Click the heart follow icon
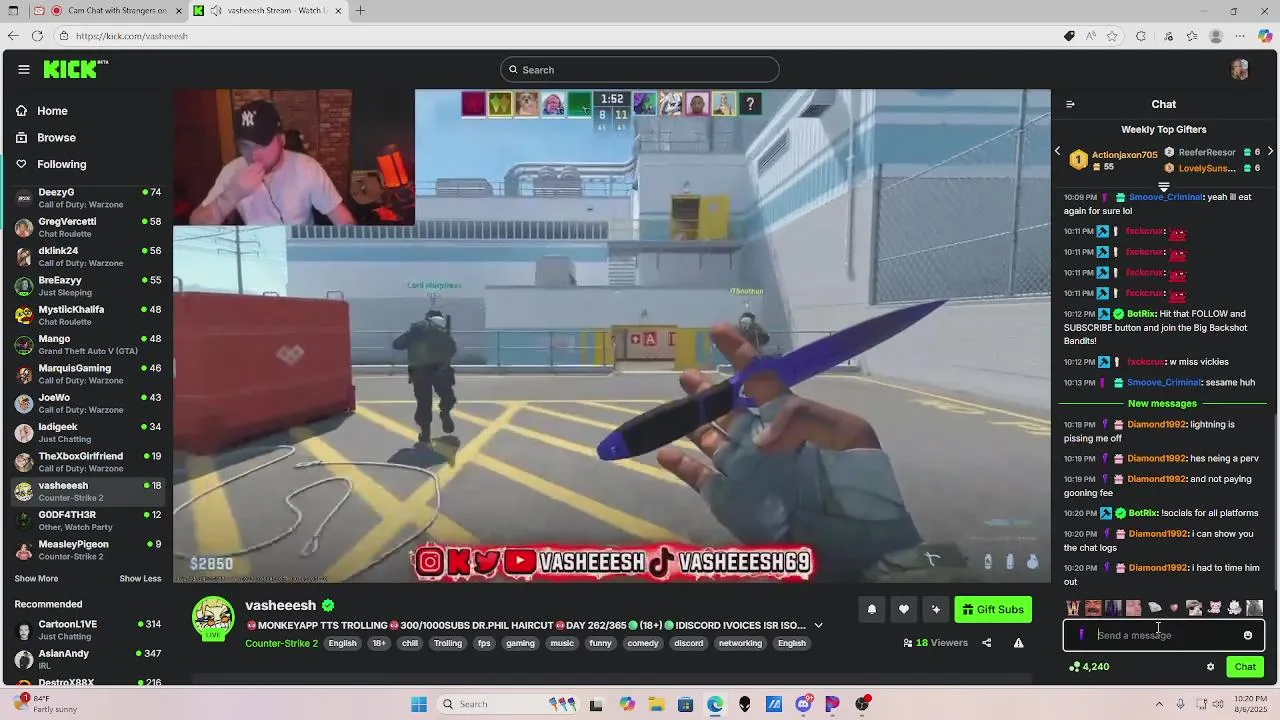This screenshot has height=720, width=1280. (x=904, y=609)
